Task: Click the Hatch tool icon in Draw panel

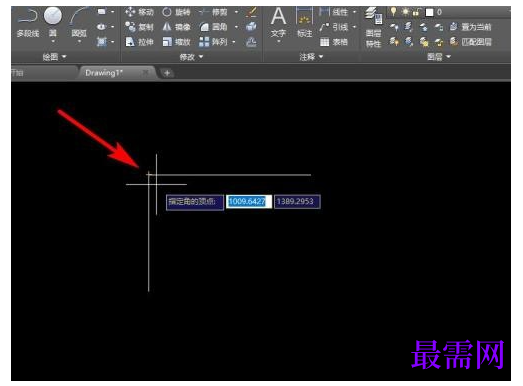Action: [101, 42]
